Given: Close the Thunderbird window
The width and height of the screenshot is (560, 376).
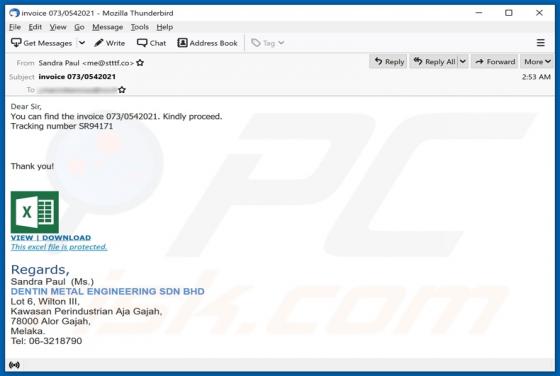Looking at the screenshot, I should tap(539, 13).
